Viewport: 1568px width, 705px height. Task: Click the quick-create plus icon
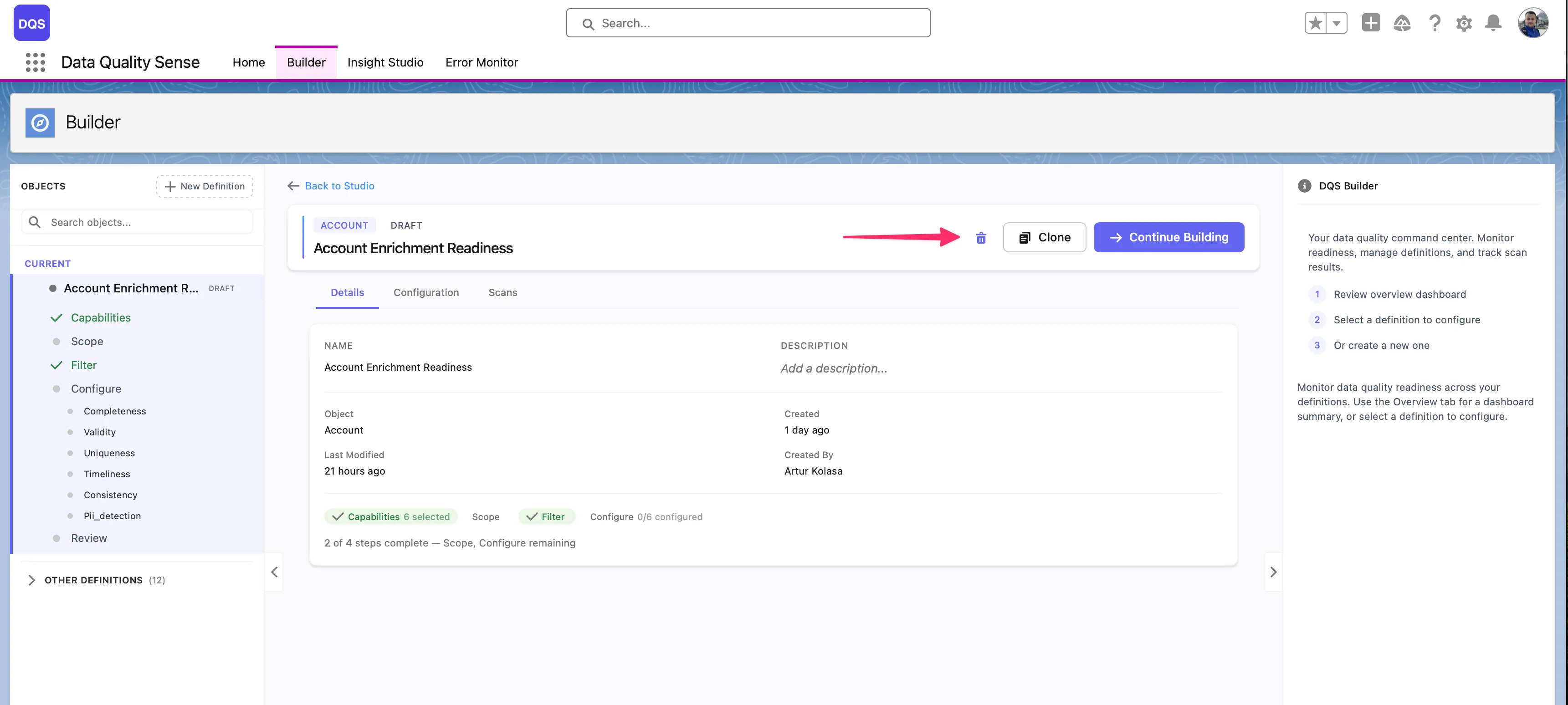[x=1371, y=22]
